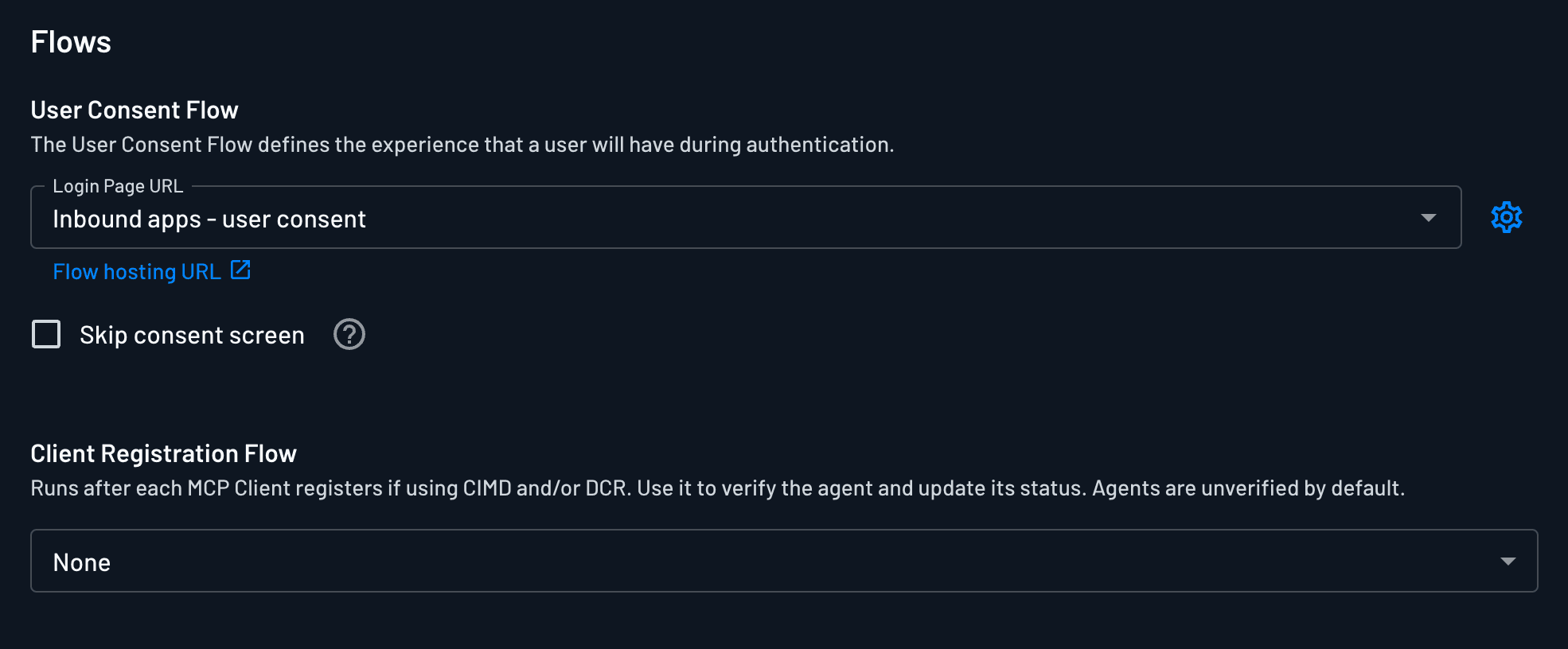Viewport: 1568px width, 649px height.
Task: Click the User Consent Flow heading
Action: coord(135,110)
